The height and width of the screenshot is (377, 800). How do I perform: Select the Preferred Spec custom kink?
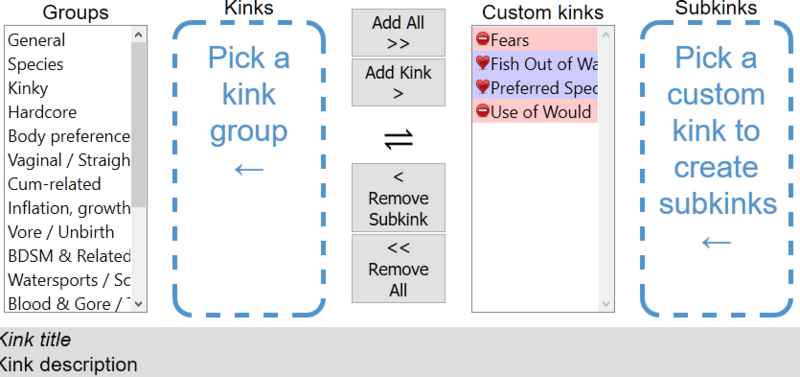(535, 88)
